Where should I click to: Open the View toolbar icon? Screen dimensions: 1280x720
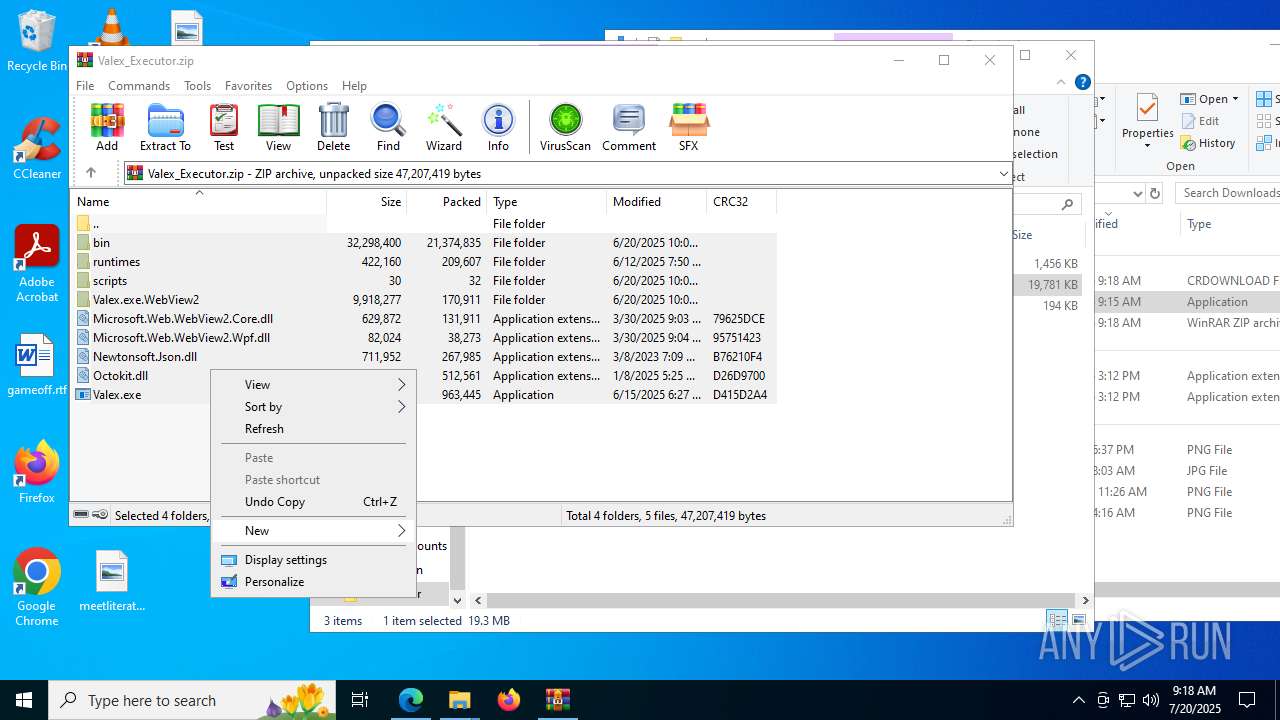[279, 127]
